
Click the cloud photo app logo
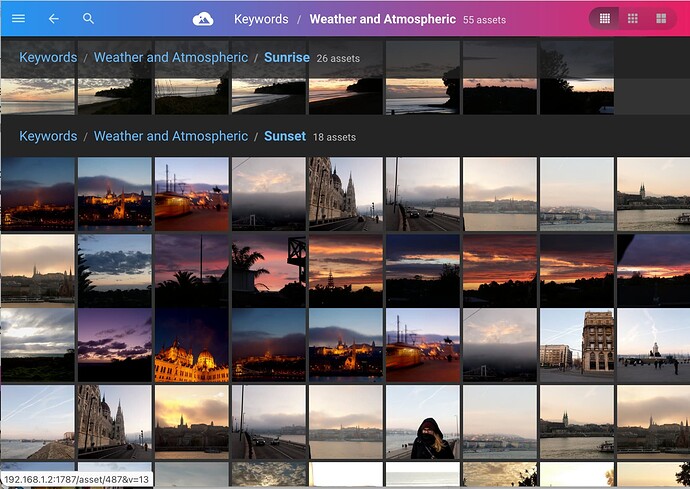click(203, 19)
